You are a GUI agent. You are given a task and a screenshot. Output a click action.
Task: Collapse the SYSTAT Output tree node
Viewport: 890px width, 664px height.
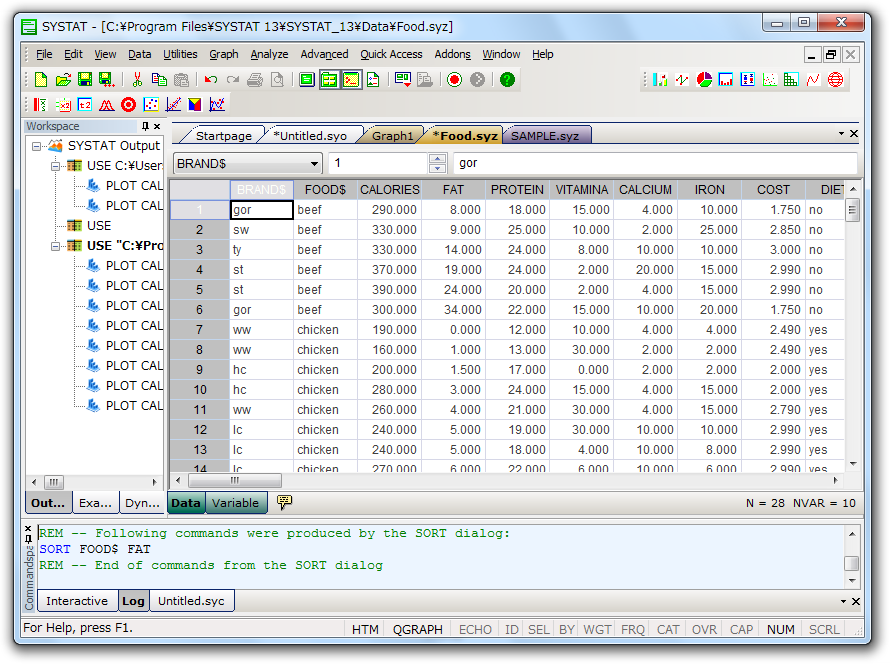point(36,146)
